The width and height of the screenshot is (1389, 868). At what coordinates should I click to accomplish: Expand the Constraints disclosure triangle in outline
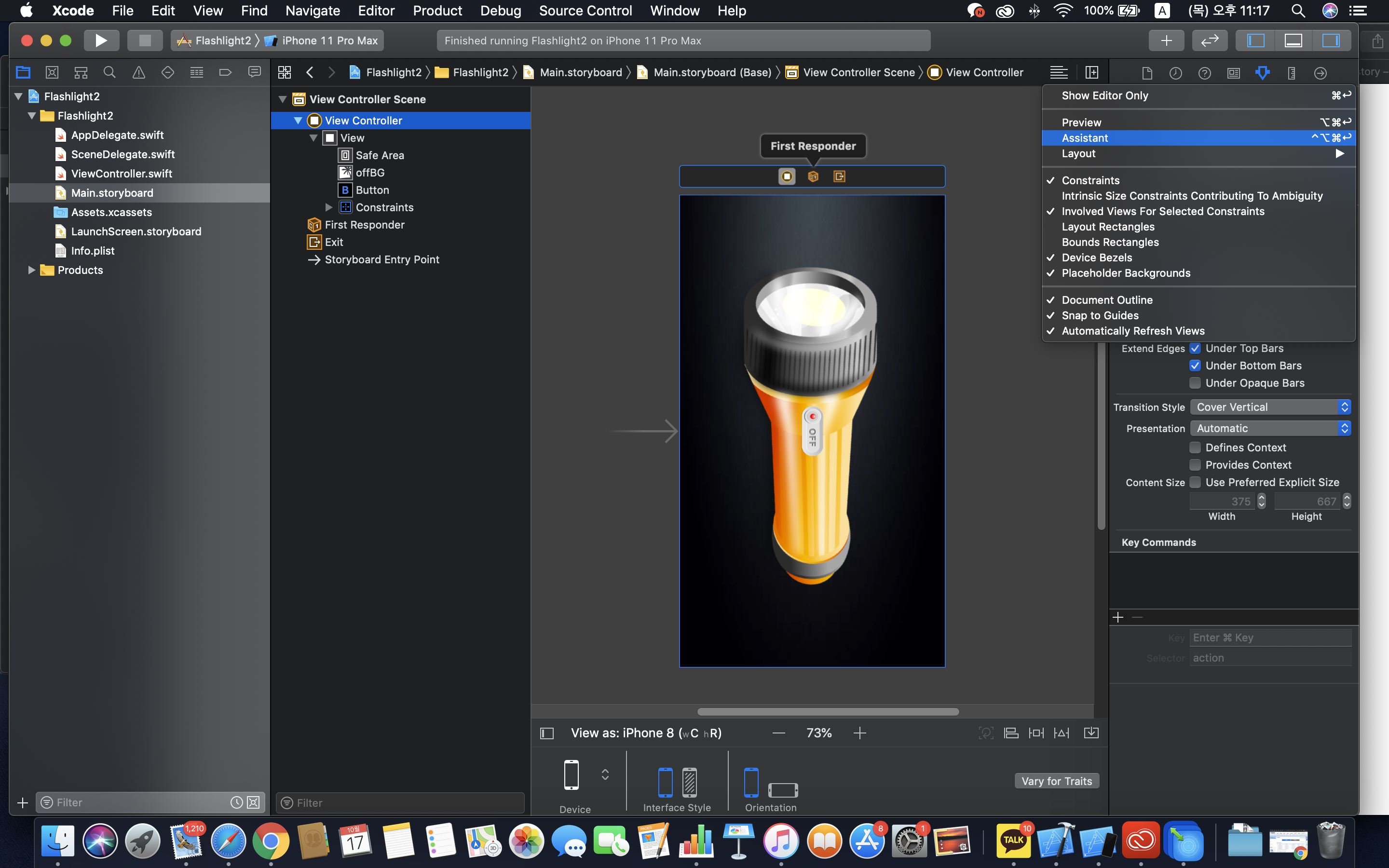pos(329,207)
